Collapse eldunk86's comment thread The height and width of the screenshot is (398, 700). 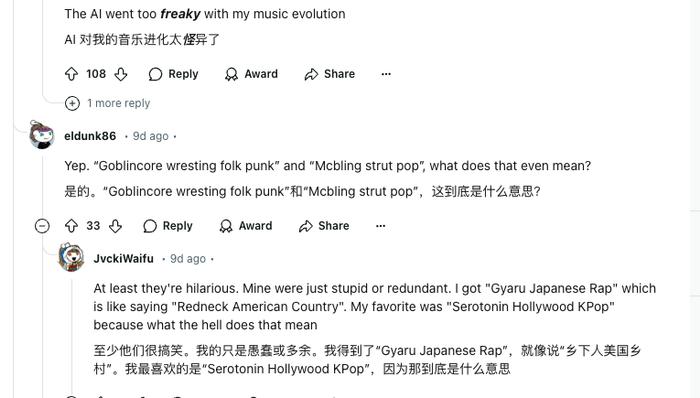42,226
